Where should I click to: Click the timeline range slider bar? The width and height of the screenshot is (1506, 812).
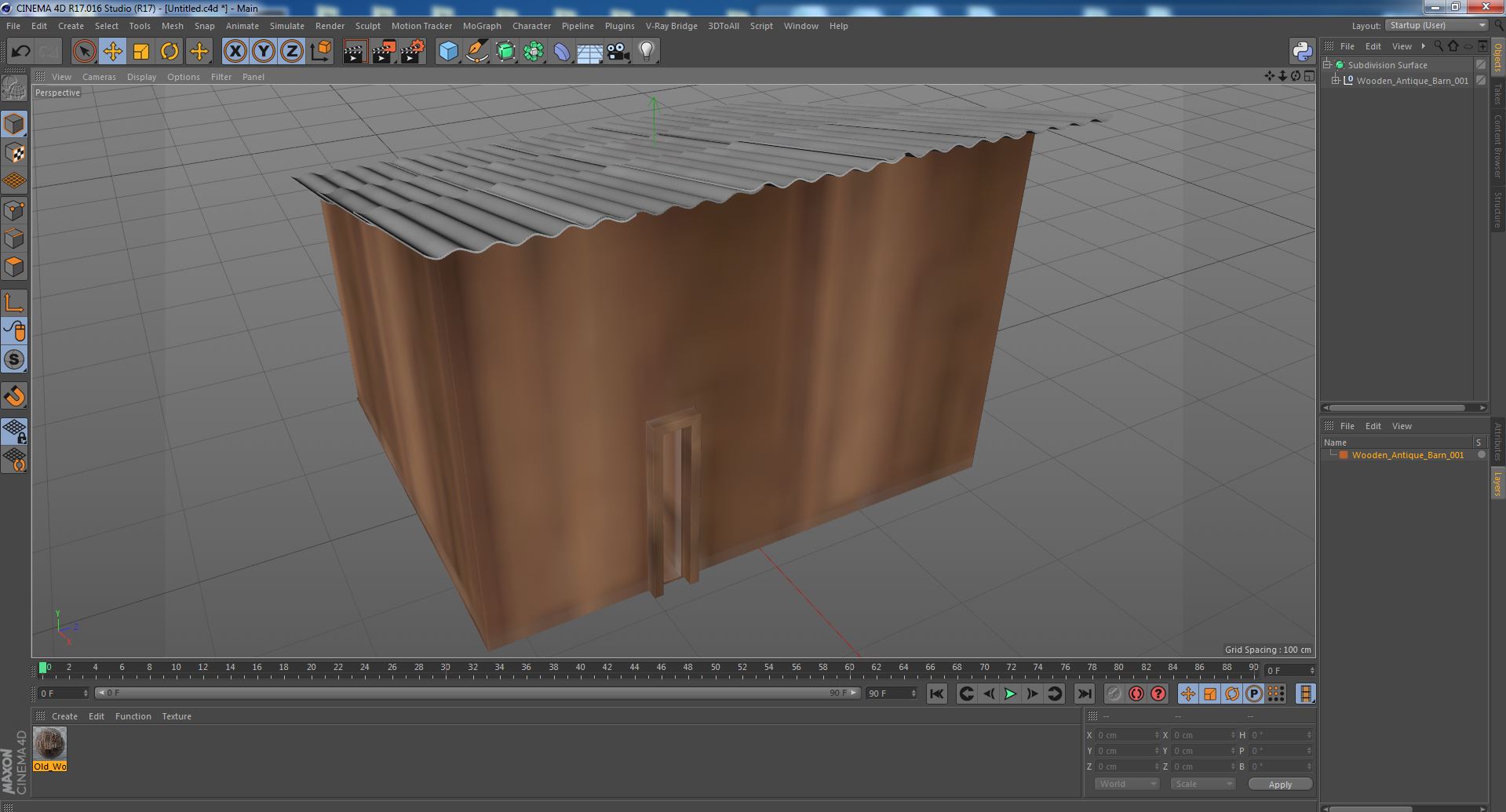click(x=477, y=694)
